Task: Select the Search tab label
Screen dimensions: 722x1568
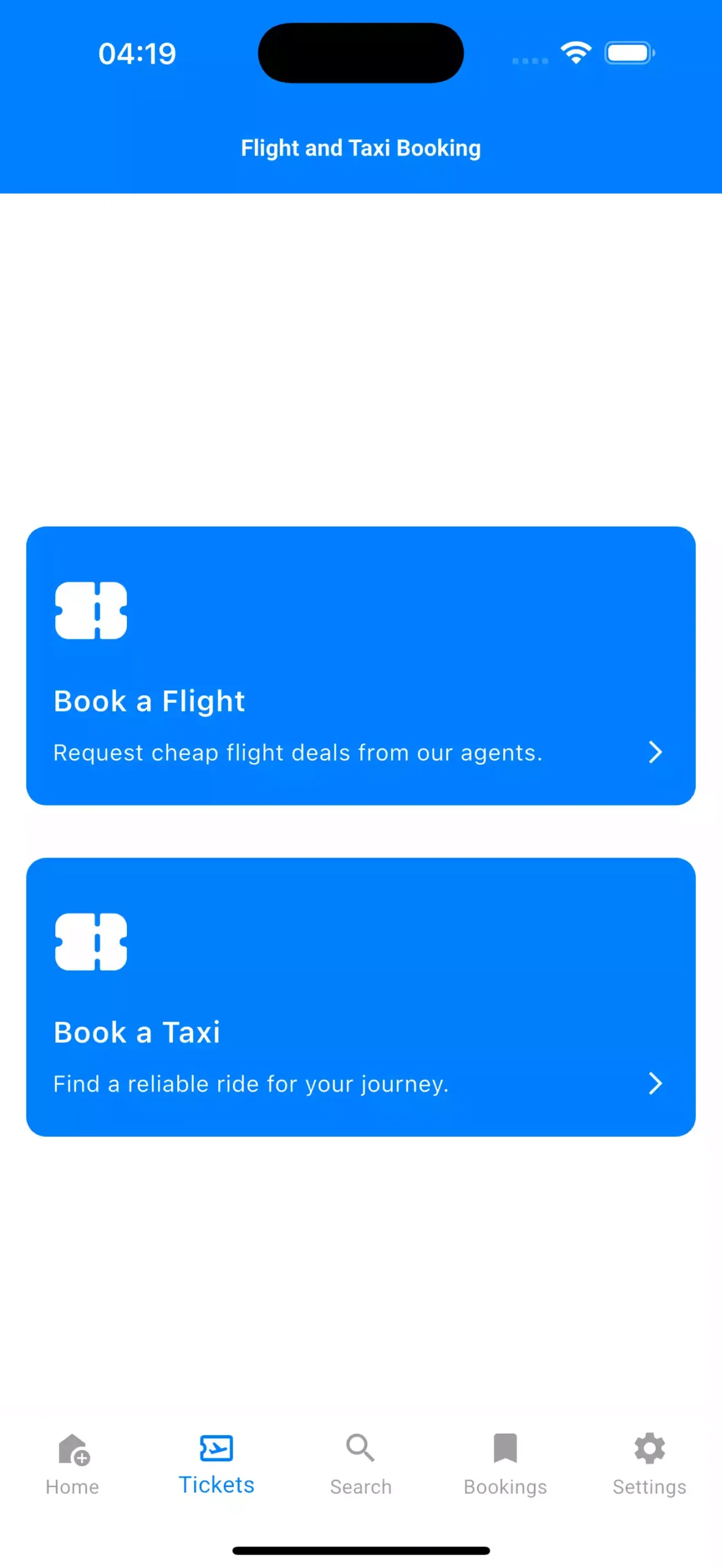Action: (x=360, y=1487)
